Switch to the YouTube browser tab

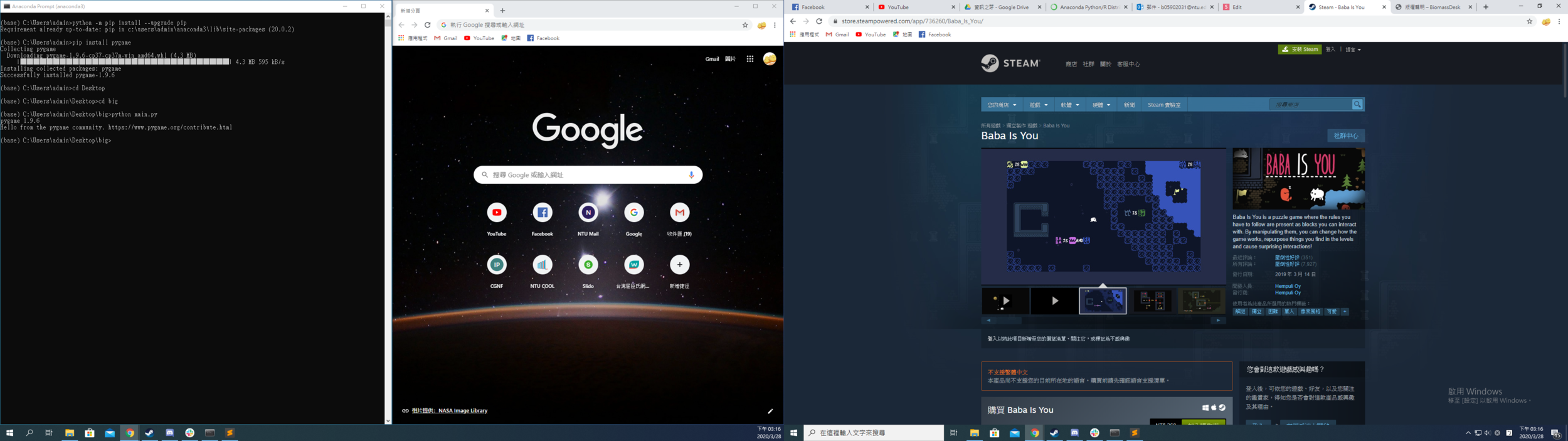tap(916, 7)
